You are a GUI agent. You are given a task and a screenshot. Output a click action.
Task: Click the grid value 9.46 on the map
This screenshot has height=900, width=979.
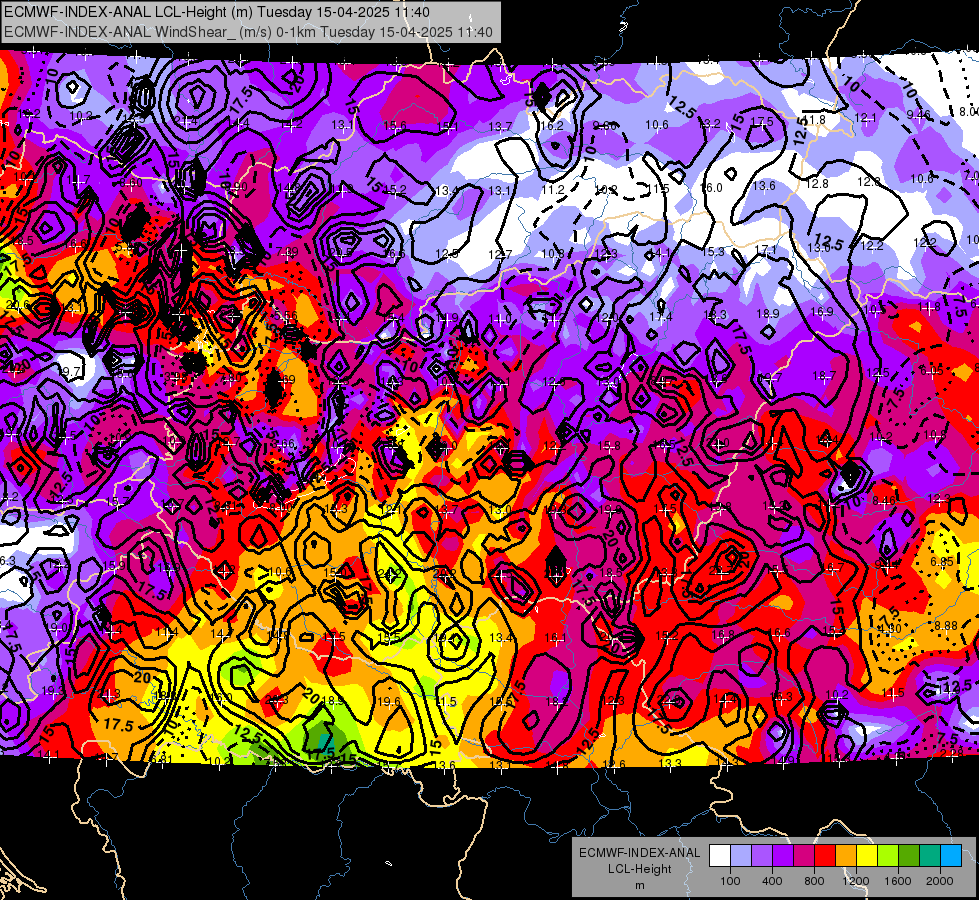pos(918,114)
